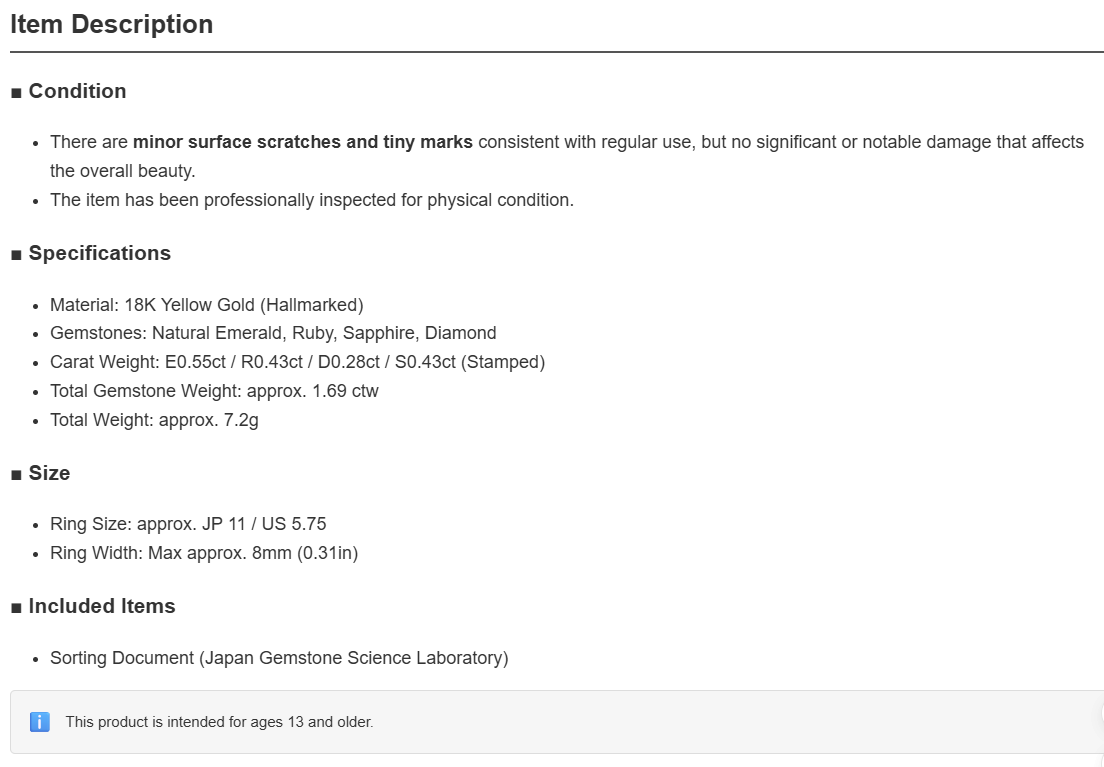Click the square bullet beside Specifications
1104x767 pixels.
tap(16, 255)
